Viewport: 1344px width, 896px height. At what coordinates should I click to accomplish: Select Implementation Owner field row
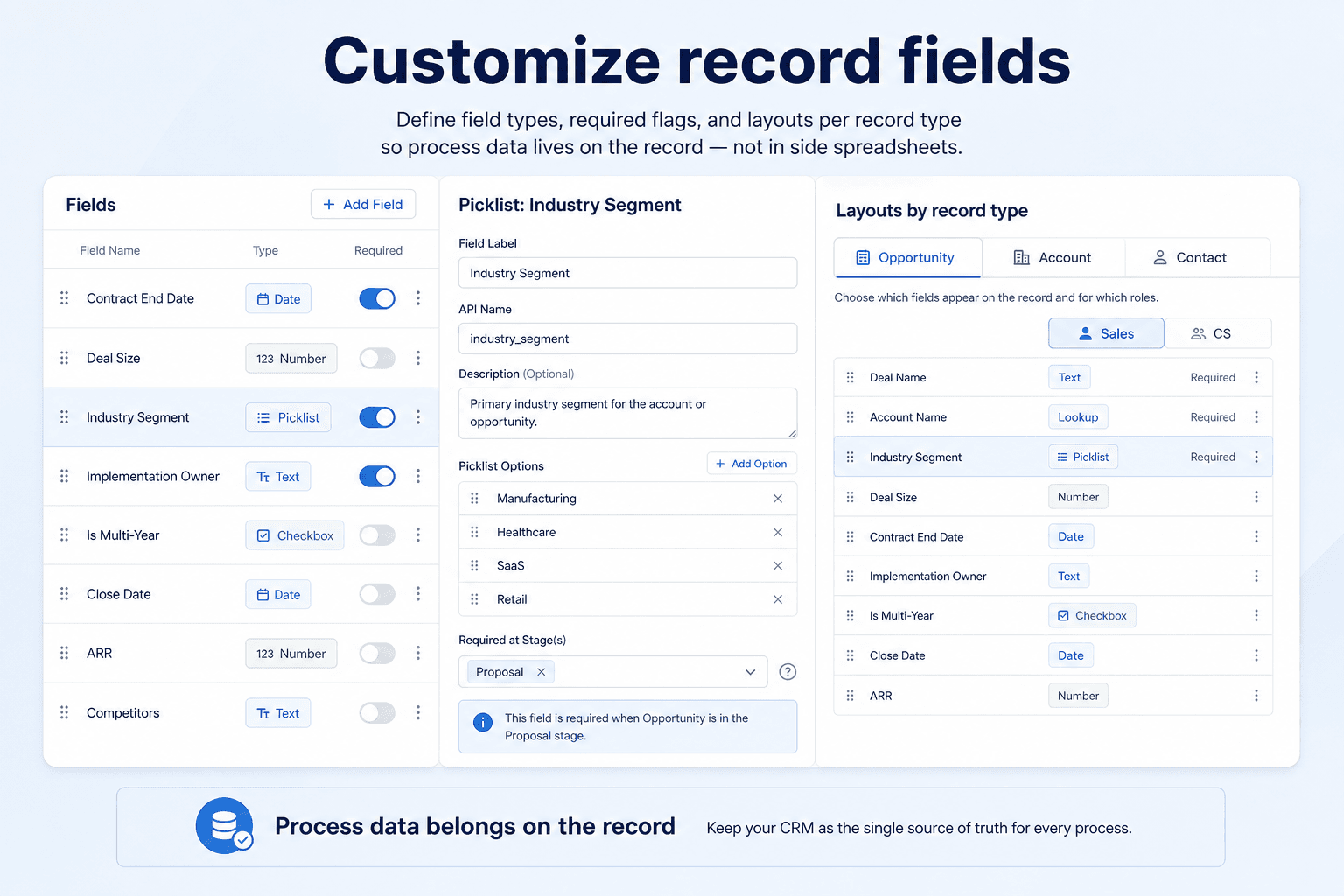pyautogui.click(x=241, y=476)
